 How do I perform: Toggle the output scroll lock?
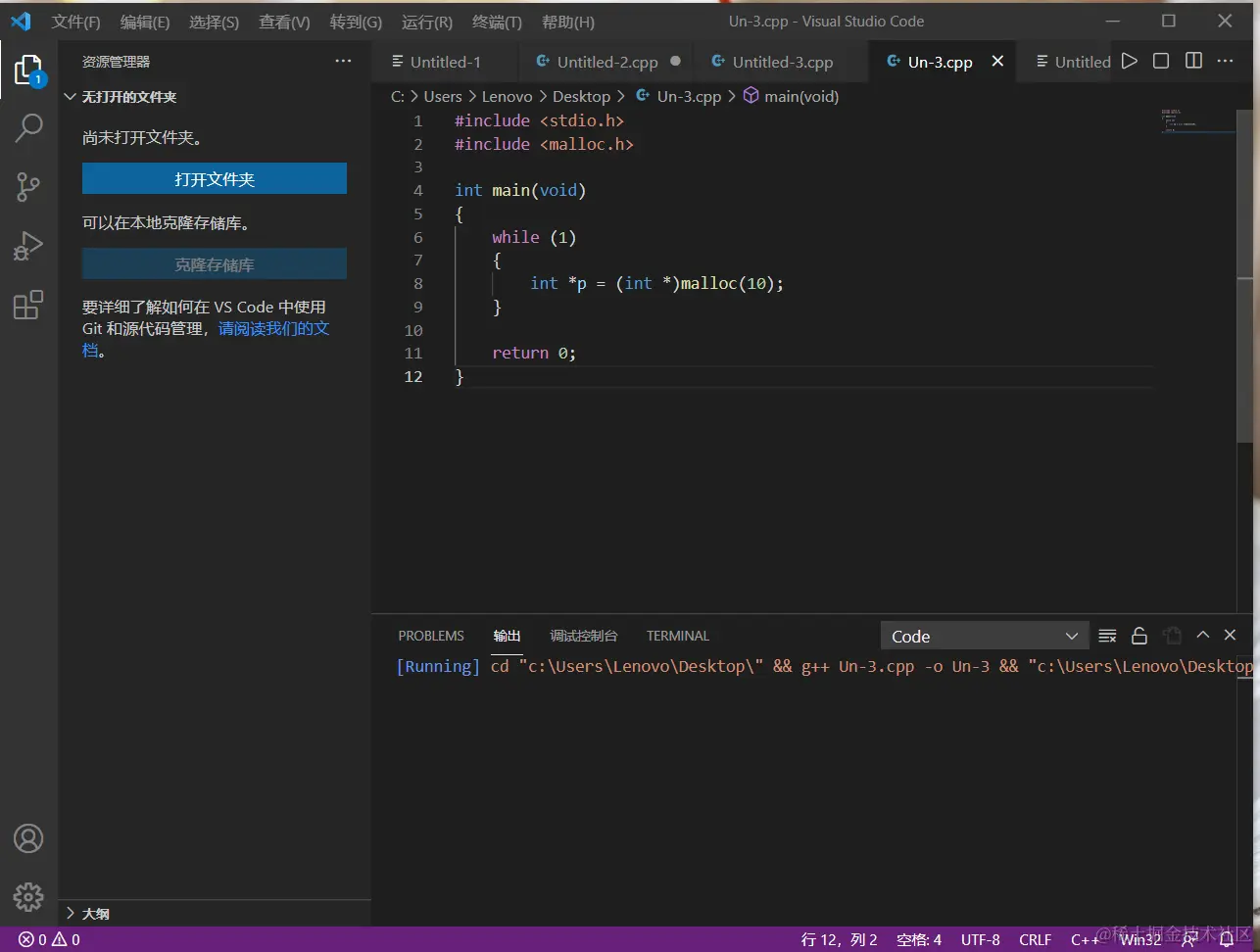click(1139, 637)
